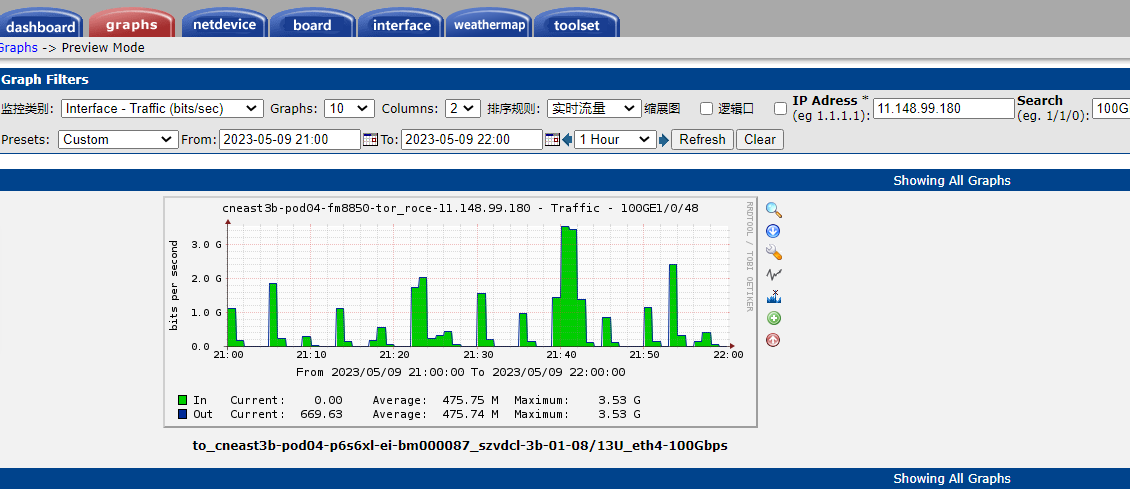The height and width of the screenshot is (489, 1130).
Task: Open the Presets Custom dropdown
Action: (118, 140)
